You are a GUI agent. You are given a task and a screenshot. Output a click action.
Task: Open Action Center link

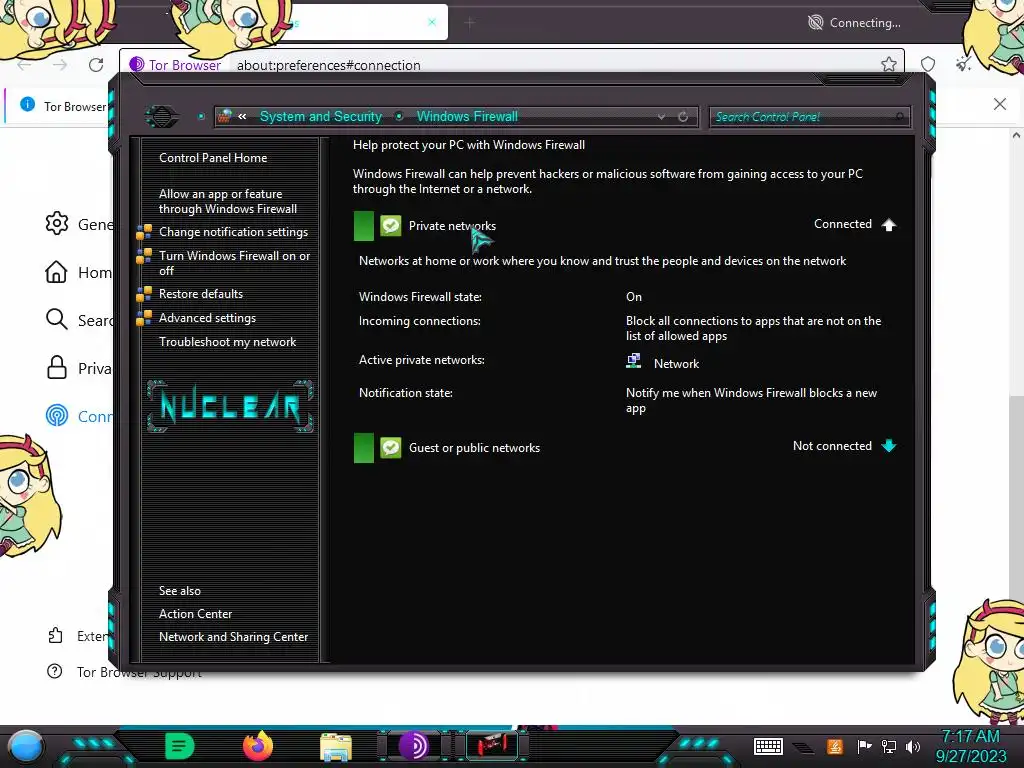point(195,614)
